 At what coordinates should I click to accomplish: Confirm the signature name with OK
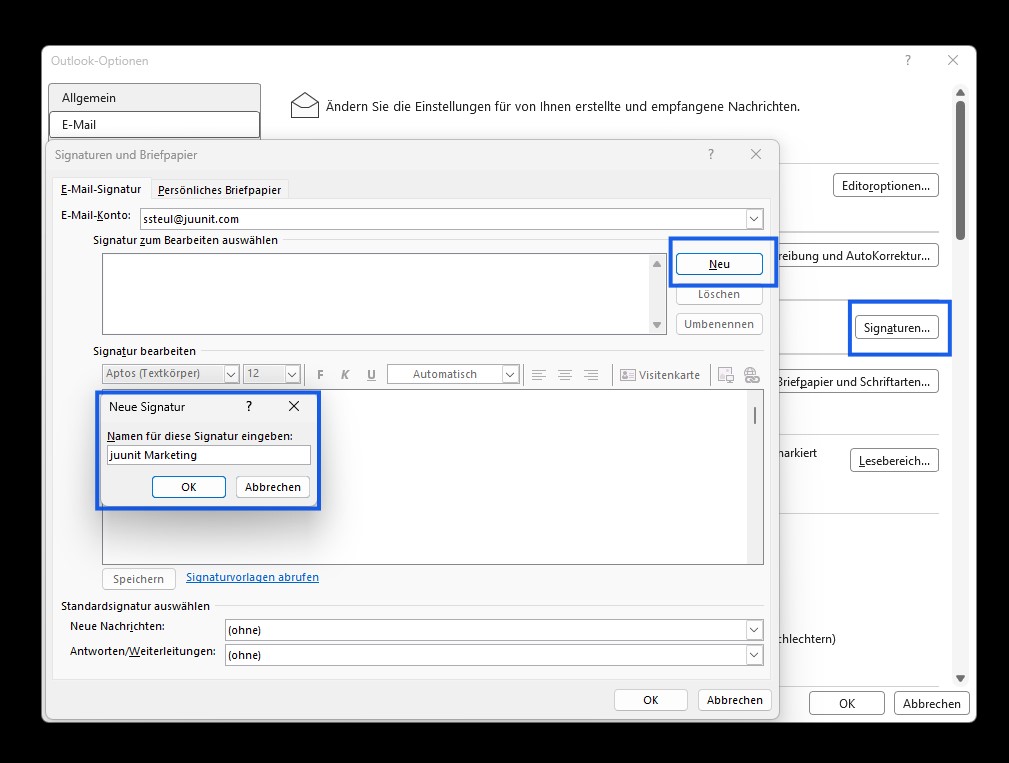pyautogui.click(x=189, y=487)
